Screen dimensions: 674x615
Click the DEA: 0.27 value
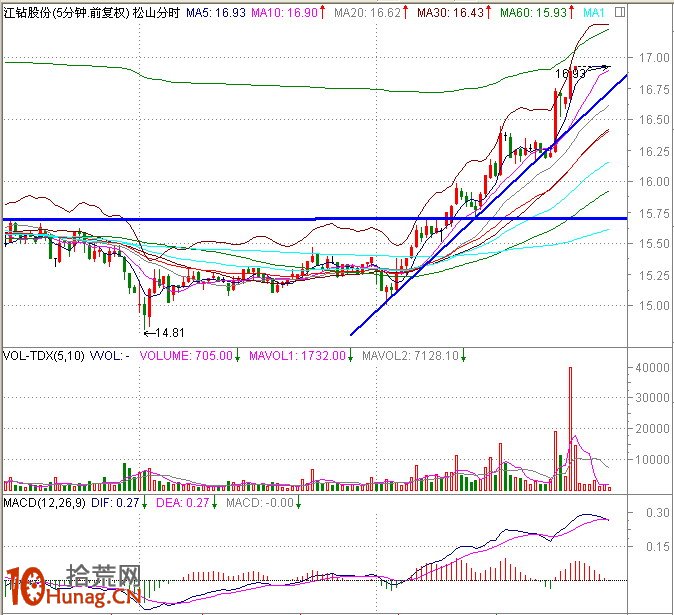tap(183, 502)
